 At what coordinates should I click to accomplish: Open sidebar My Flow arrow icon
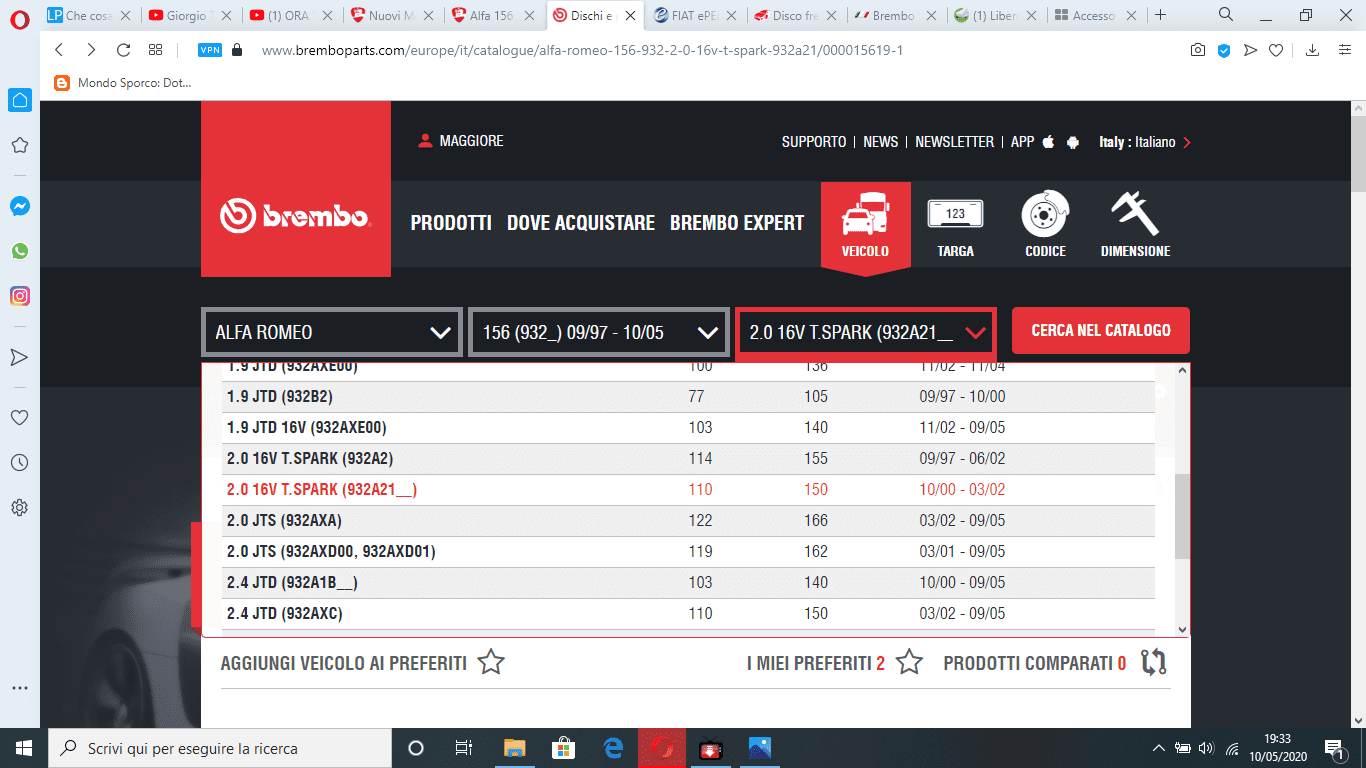19,357
